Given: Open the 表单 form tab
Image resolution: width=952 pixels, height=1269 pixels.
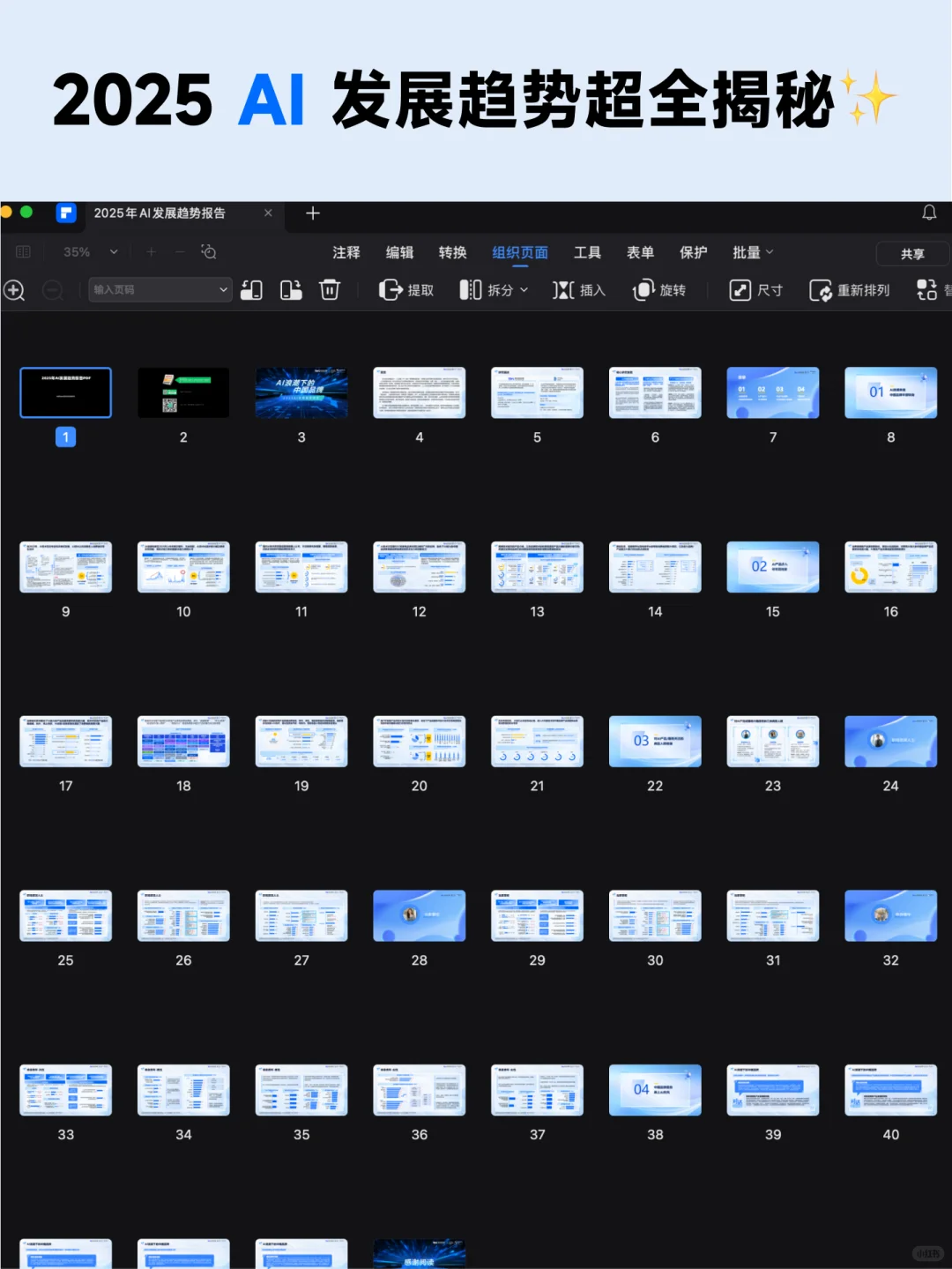Looking at the screenshot, I should point(640,252).
